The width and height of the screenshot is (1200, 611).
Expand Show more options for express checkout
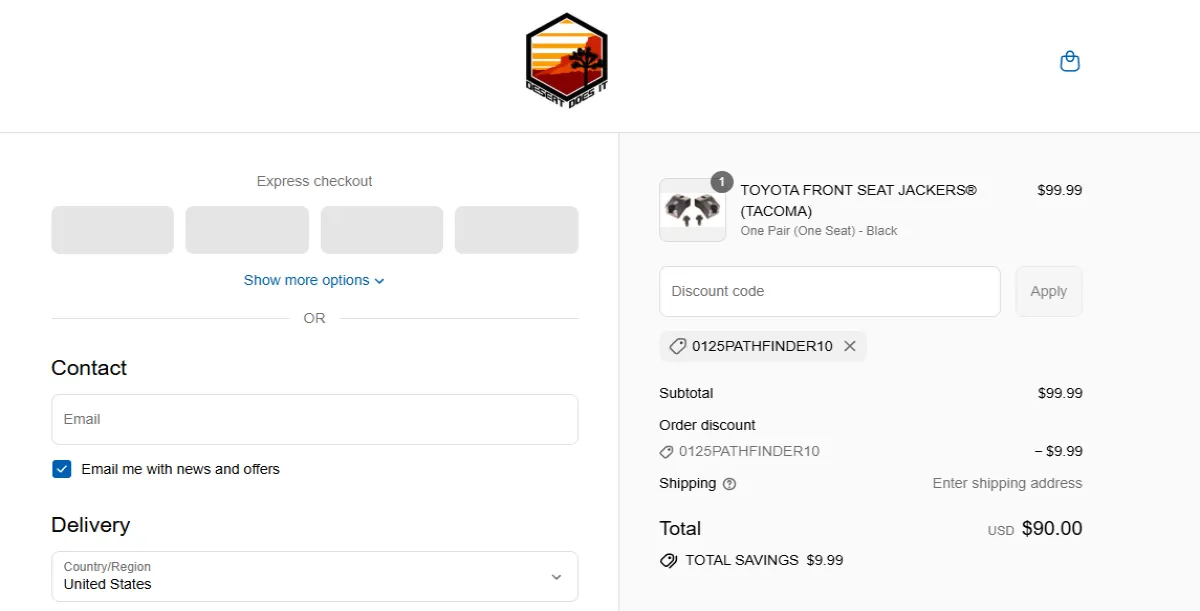[314, 280]
